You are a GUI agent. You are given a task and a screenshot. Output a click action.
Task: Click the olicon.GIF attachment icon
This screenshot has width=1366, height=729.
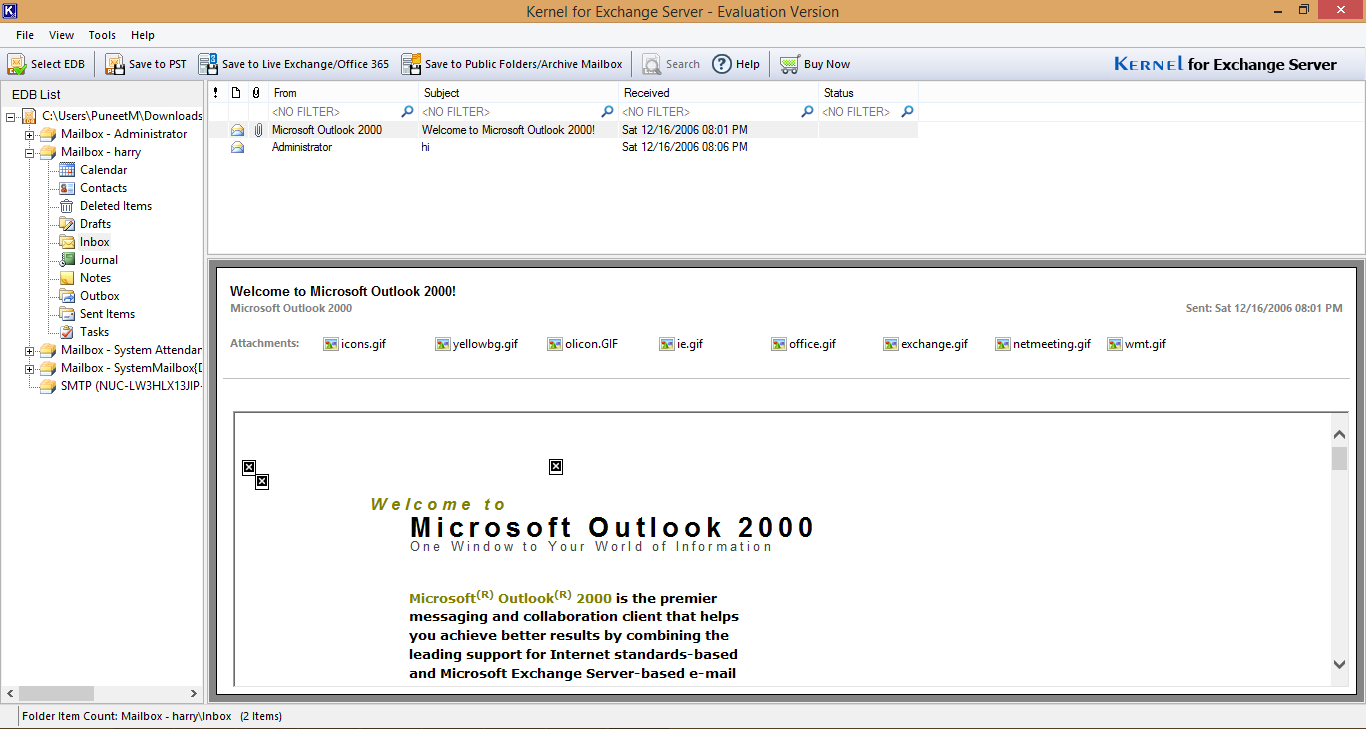pyautogui.click(x=555, y=344)
